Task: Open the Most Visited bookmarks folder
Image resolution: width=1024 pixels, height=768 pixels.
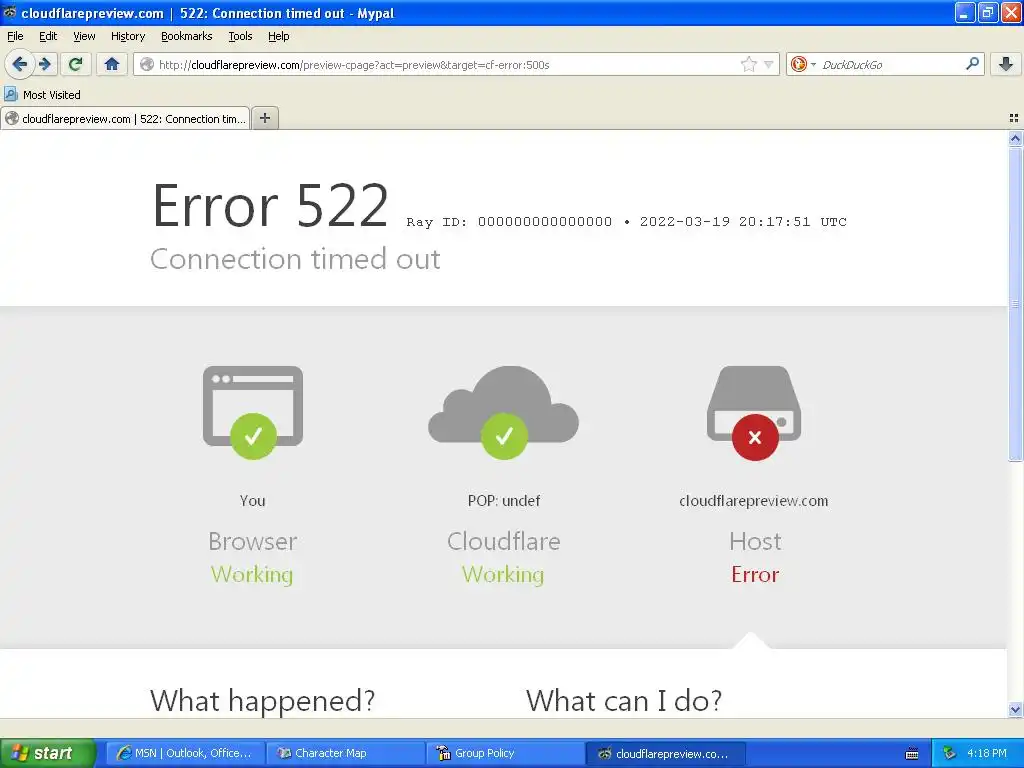Action: coord(42,95)
